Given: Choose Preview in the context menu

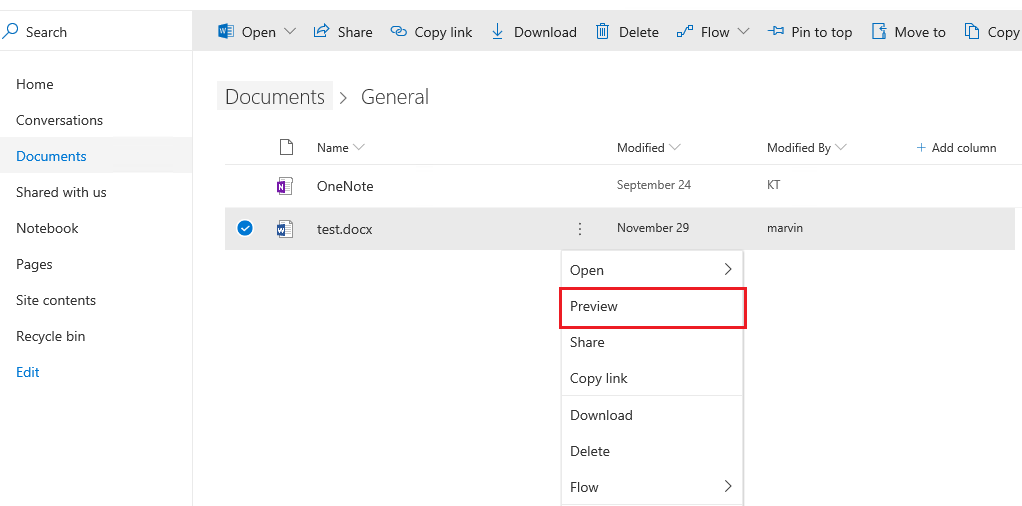Looking at the screenshot, I should pos(652,306).
